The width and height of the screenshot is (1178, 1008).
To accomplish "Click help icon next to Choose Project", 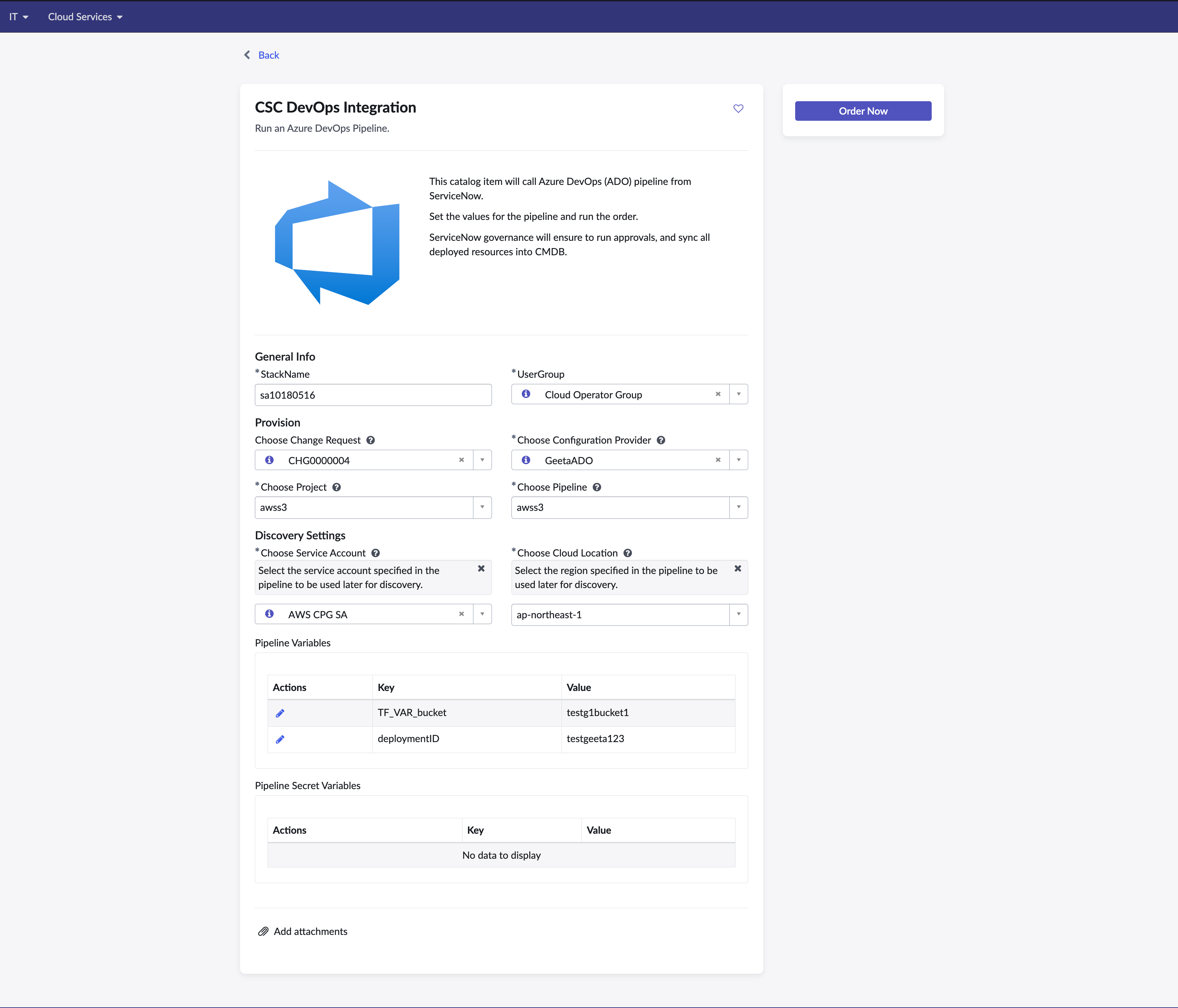I will 337,487.
